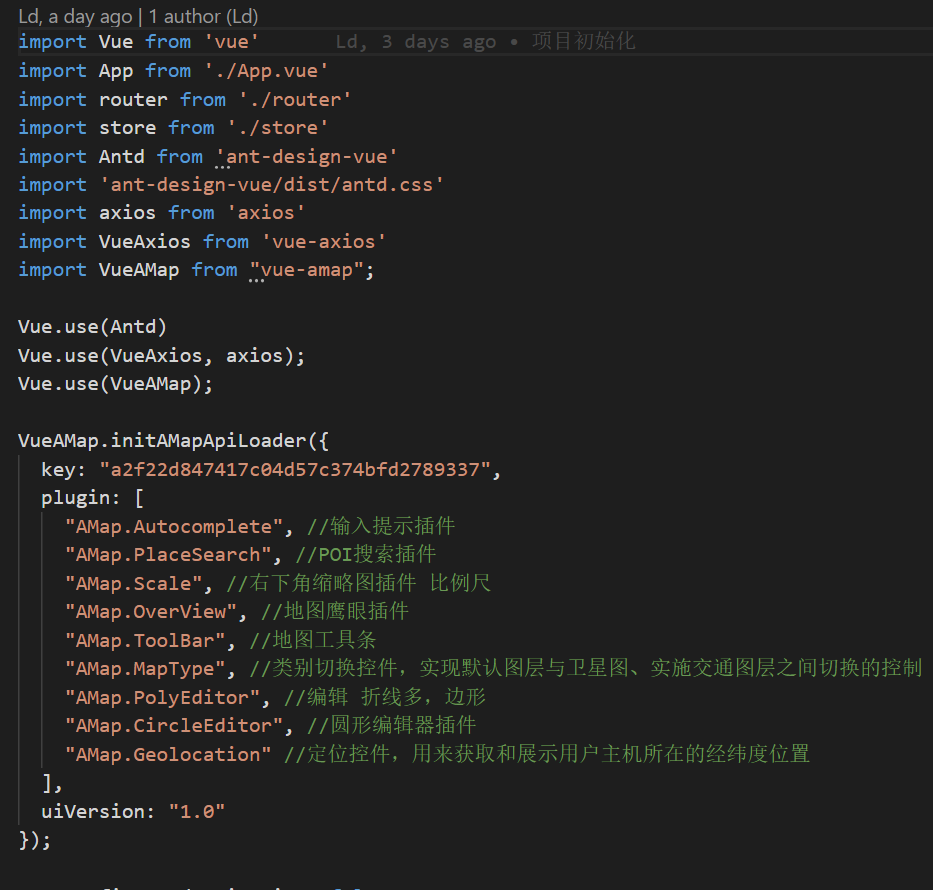Image resolution: width=933 pixels, height=890 pixels.
Task: Click the "AMap.Scale" plugin string
Action: tap(133, 584)
